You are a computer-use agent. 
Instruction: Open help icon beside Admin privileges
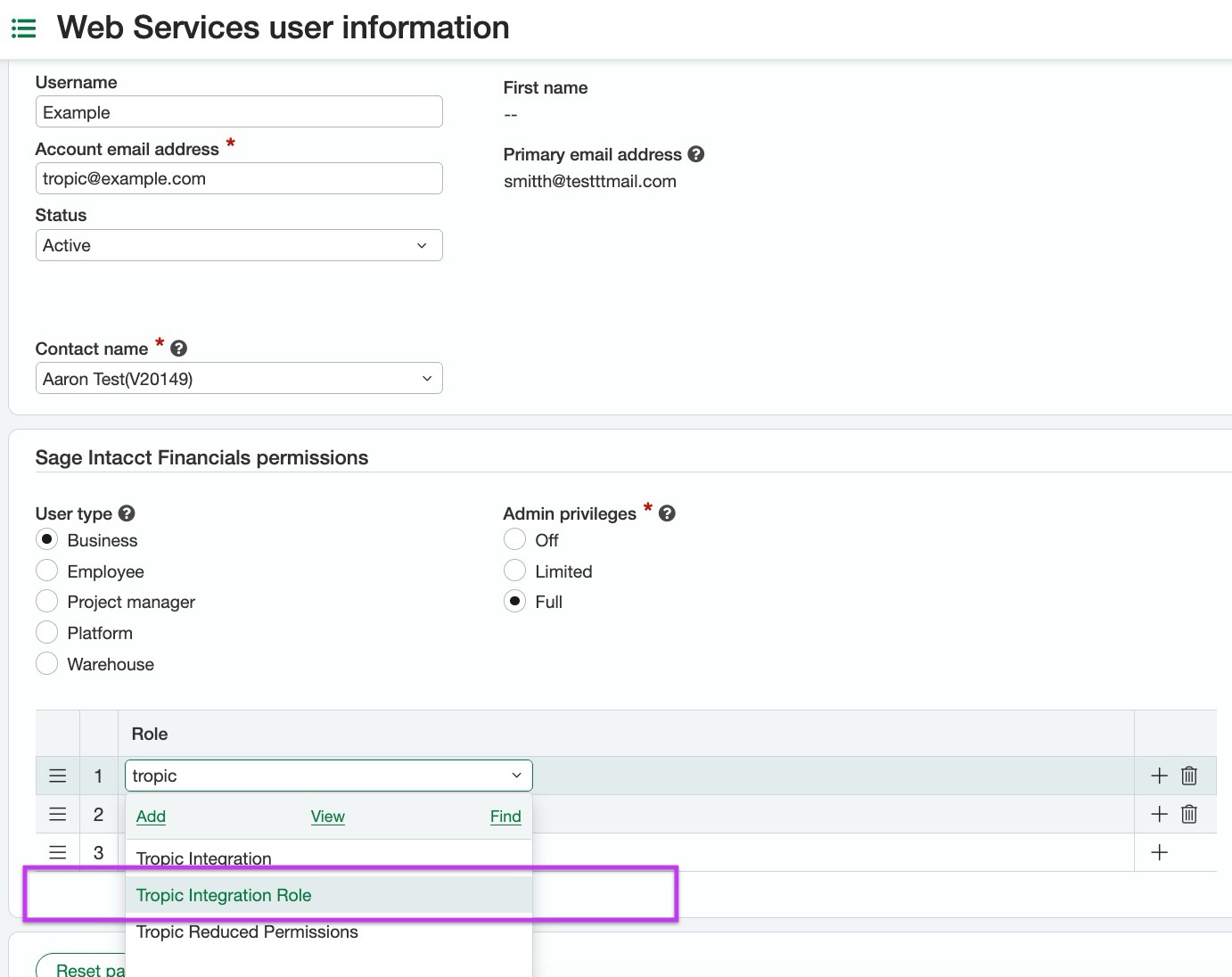pos(667,513)
